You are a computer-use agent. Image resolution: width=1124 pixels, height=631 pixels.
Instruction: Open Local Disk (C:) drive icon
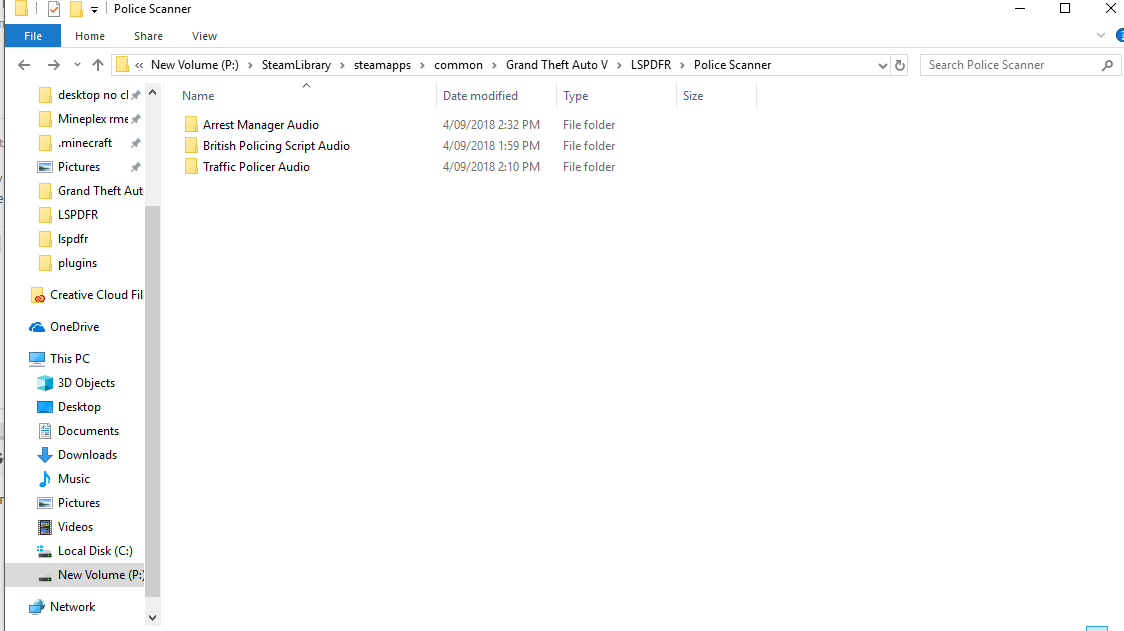[44, 551]
